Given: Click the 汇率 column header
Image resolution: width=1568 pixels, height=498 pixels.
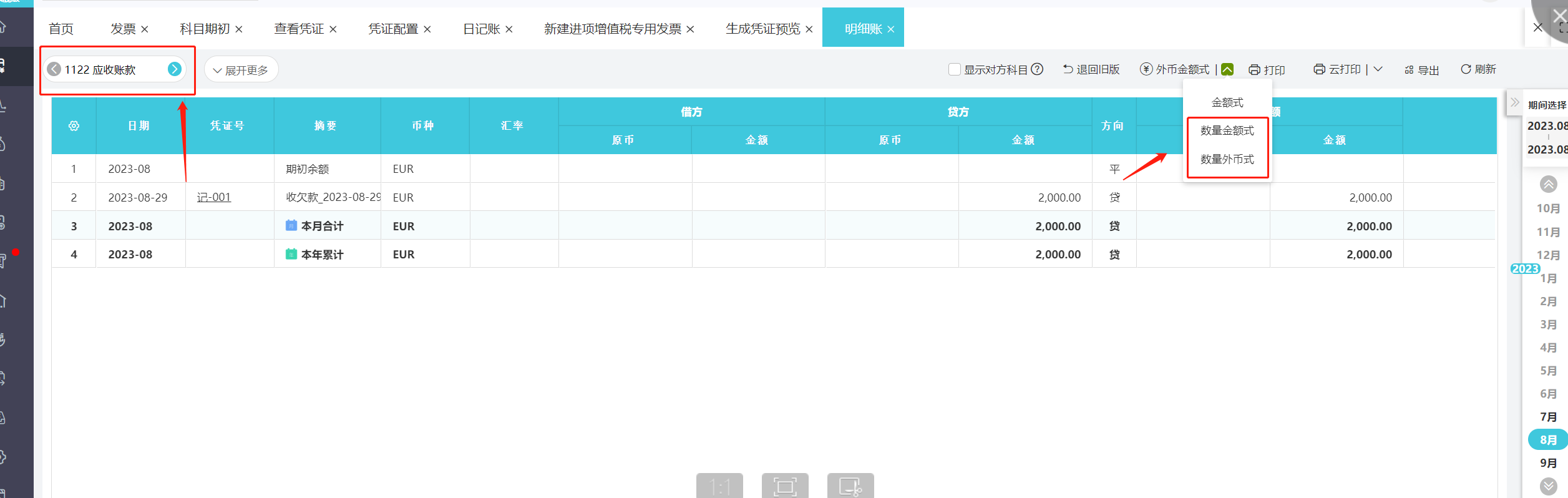Looking at the screenshot, I should (514, 126).
